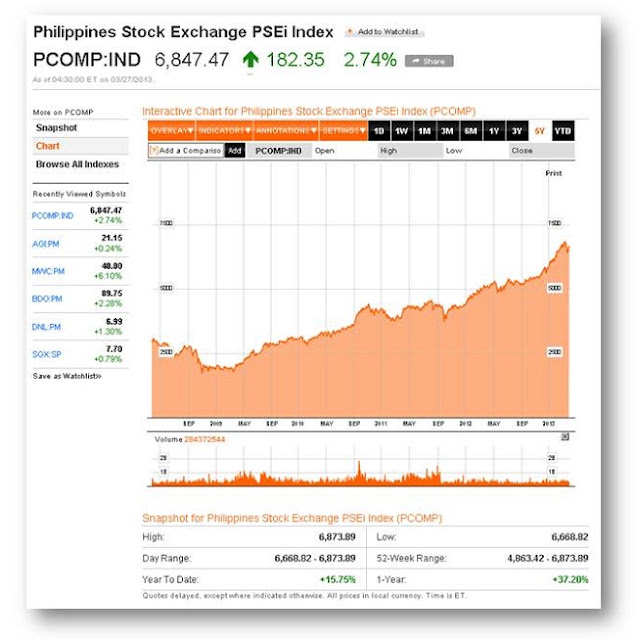
Task: Select the Chart sidebar item
Action: point(48,146)
